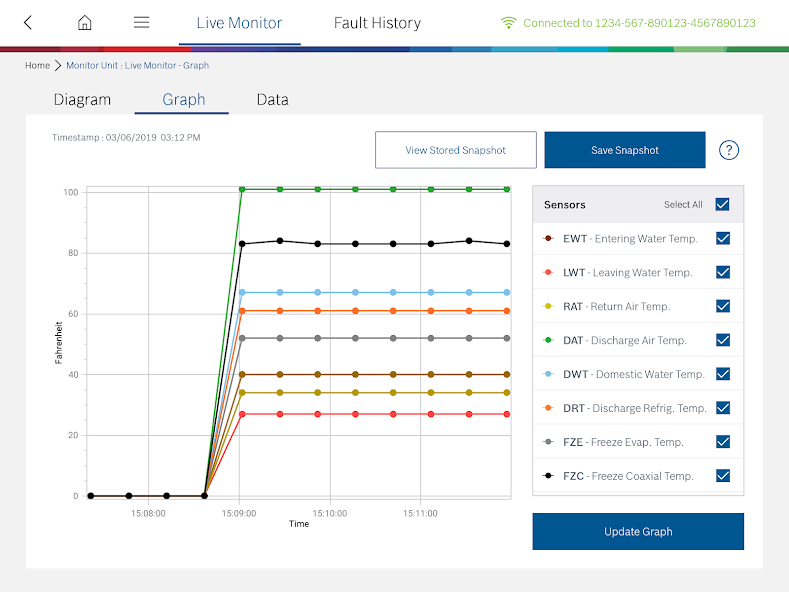This screenshot has height=592, width=789.
Task: Open the Data view tab
Action: coord(272,100)
